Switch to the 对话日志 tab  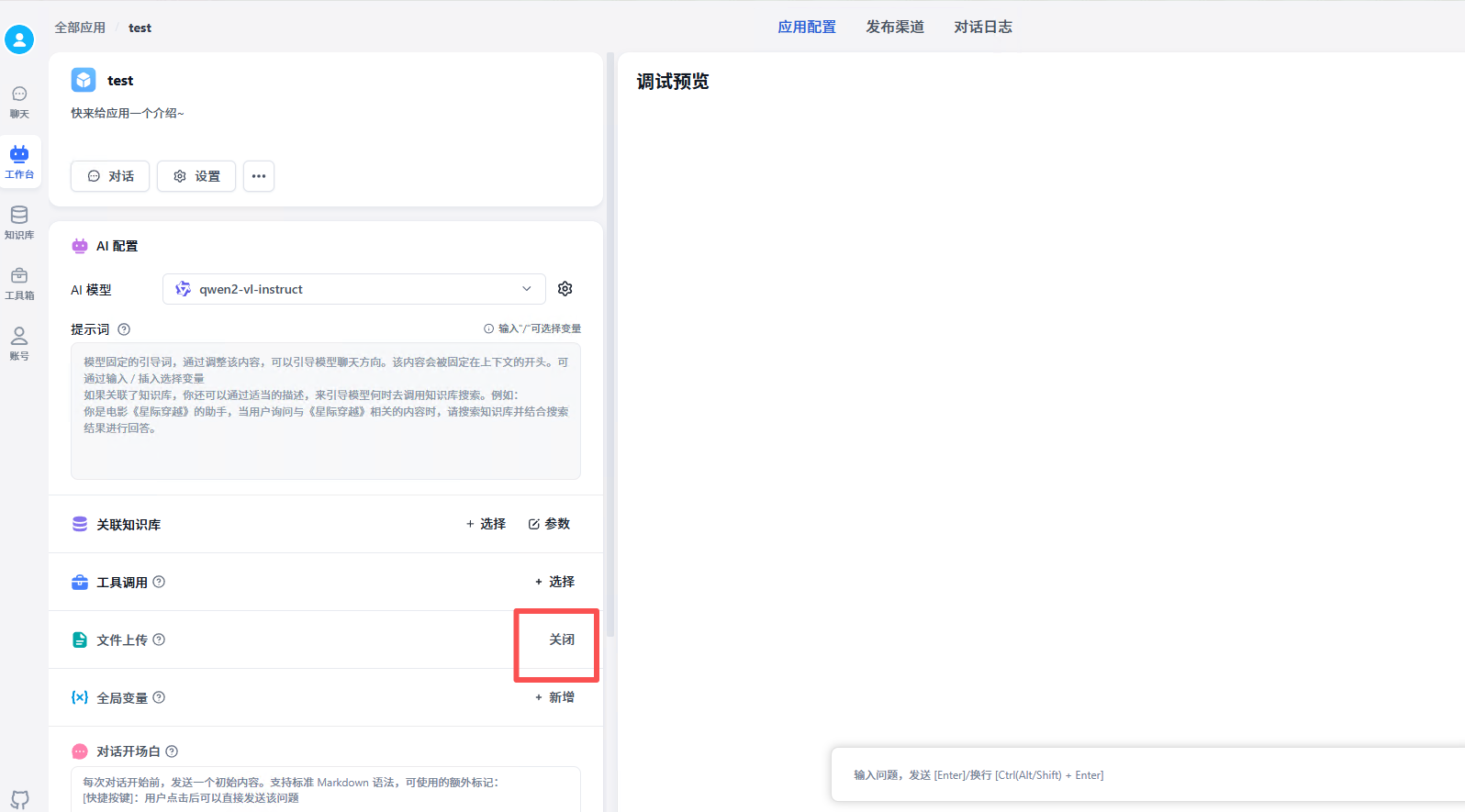pyautogui.click(x=982, y=28)
